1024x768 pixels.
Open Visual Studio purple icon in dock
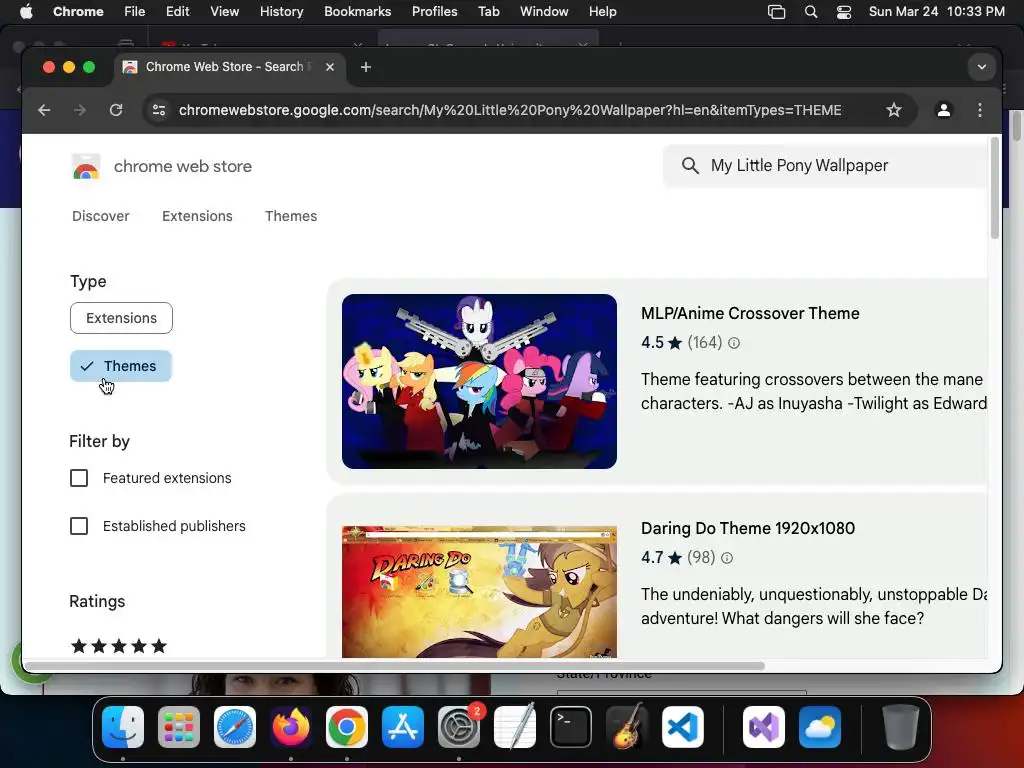pyautogui.click(x=764, y=727)
